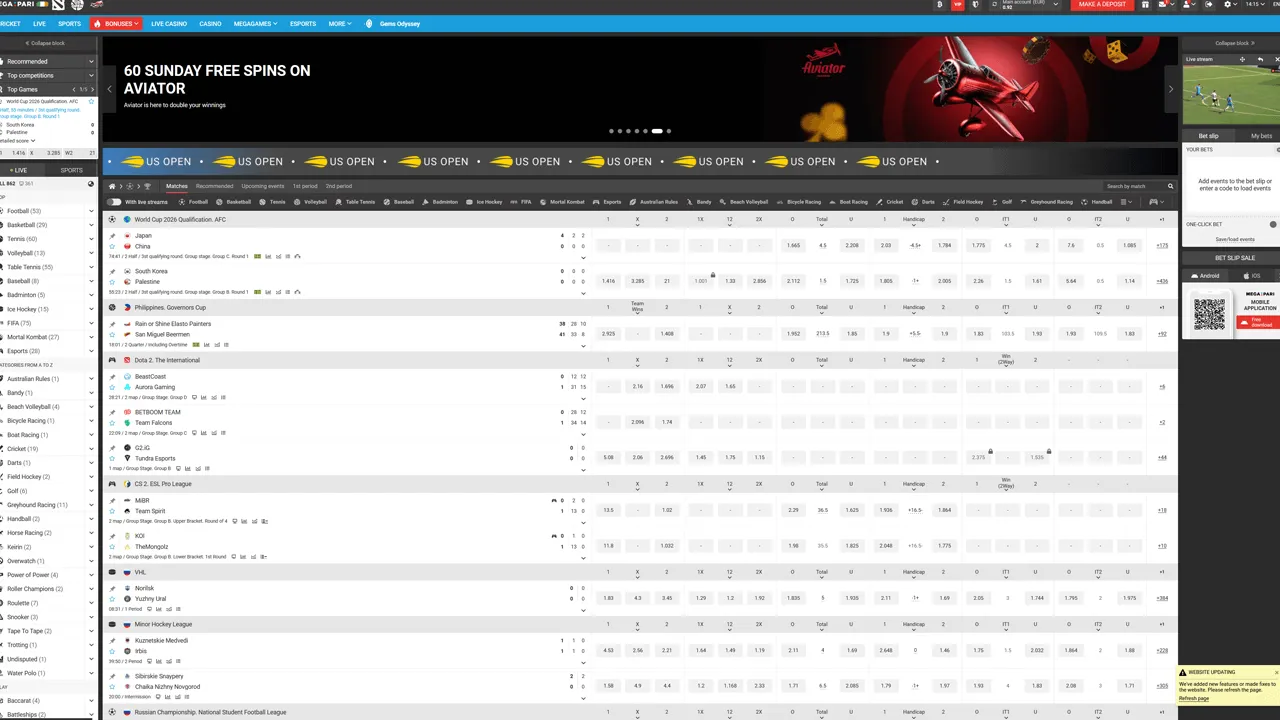Viewport: 1280px width, 720px height.
Task: Open Live Casino in main navigation
Action: pos(169,23)
